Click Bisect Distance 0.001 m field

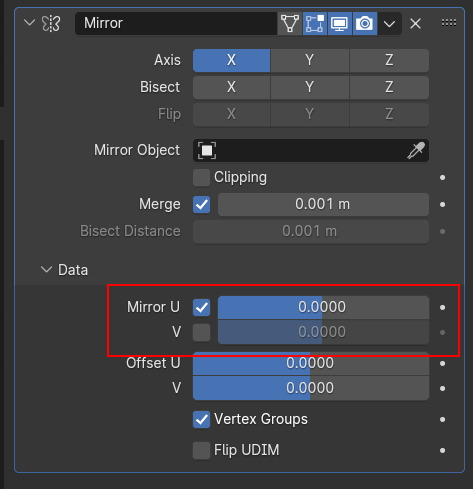(x=311, y=231)
